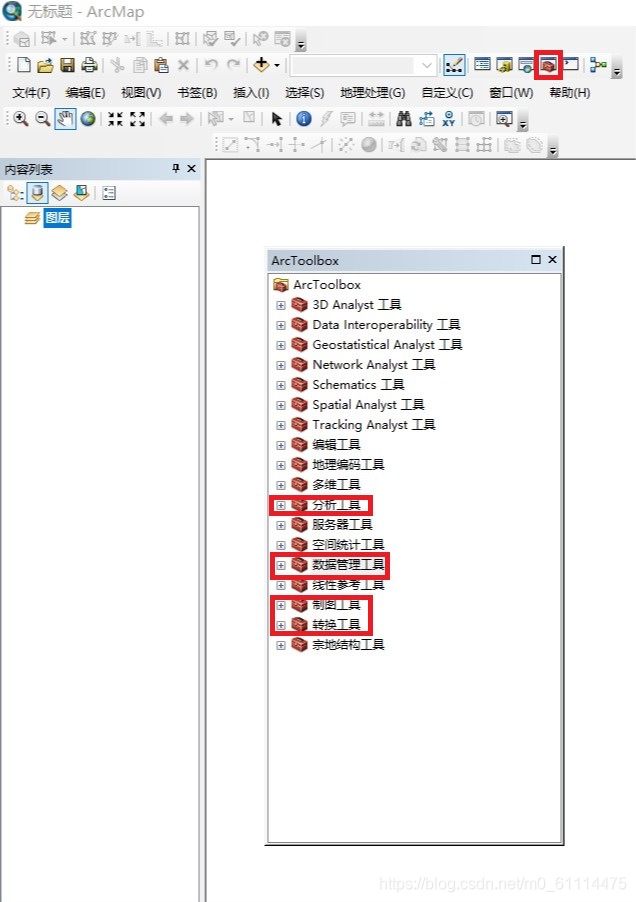Open the 地理处理(G) menu

(x=373, y=93)
